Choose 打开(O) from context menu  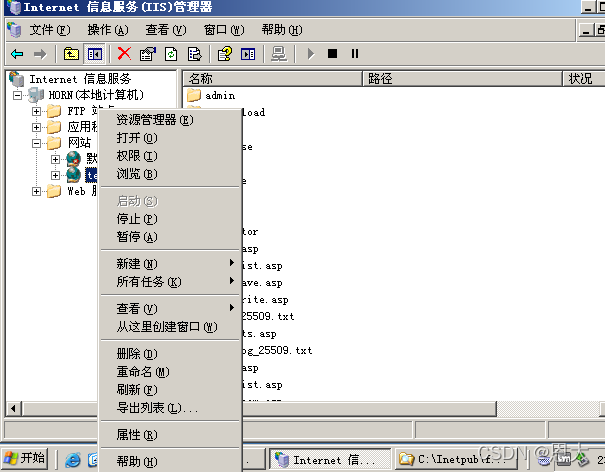click(170, 138)
